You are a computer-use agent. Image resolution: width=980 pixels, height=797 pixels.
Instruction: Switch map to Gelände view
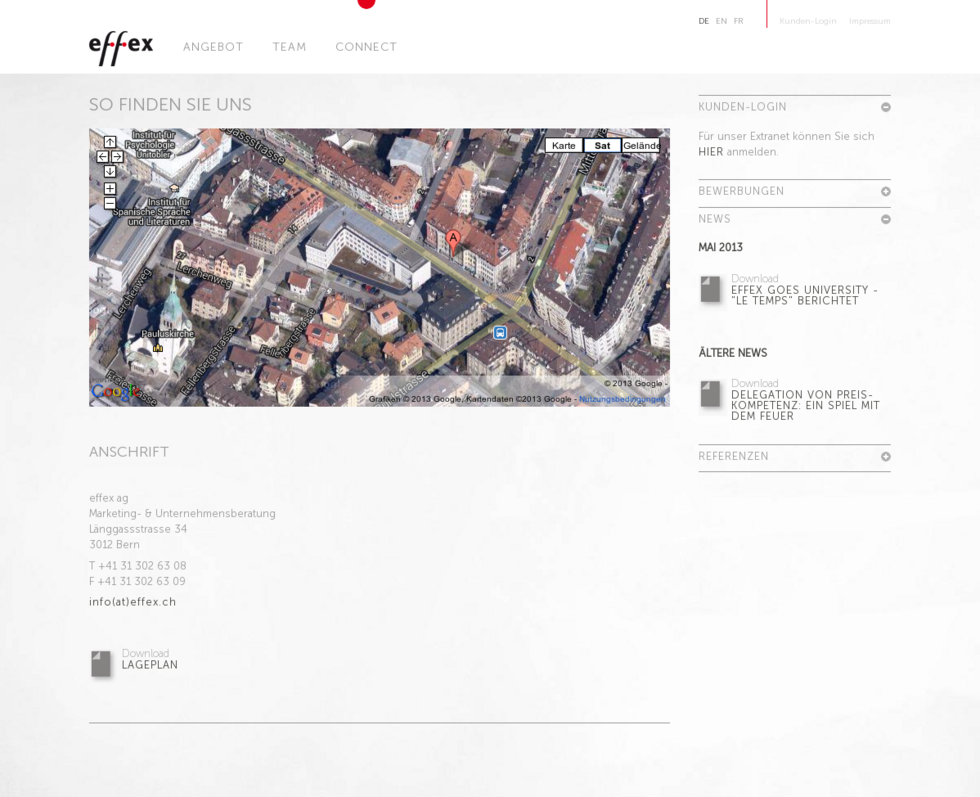click(x=641, y=146)
